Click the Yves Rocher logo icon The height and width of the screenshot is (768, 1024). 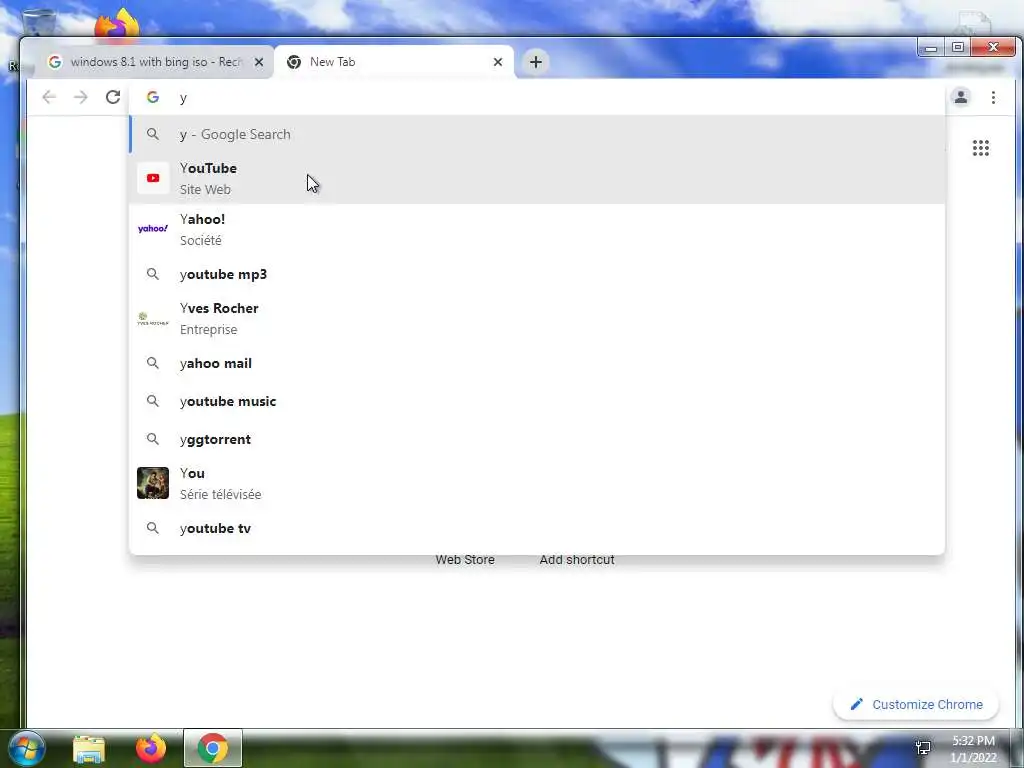pyautogui.click(x=153, y=318)
